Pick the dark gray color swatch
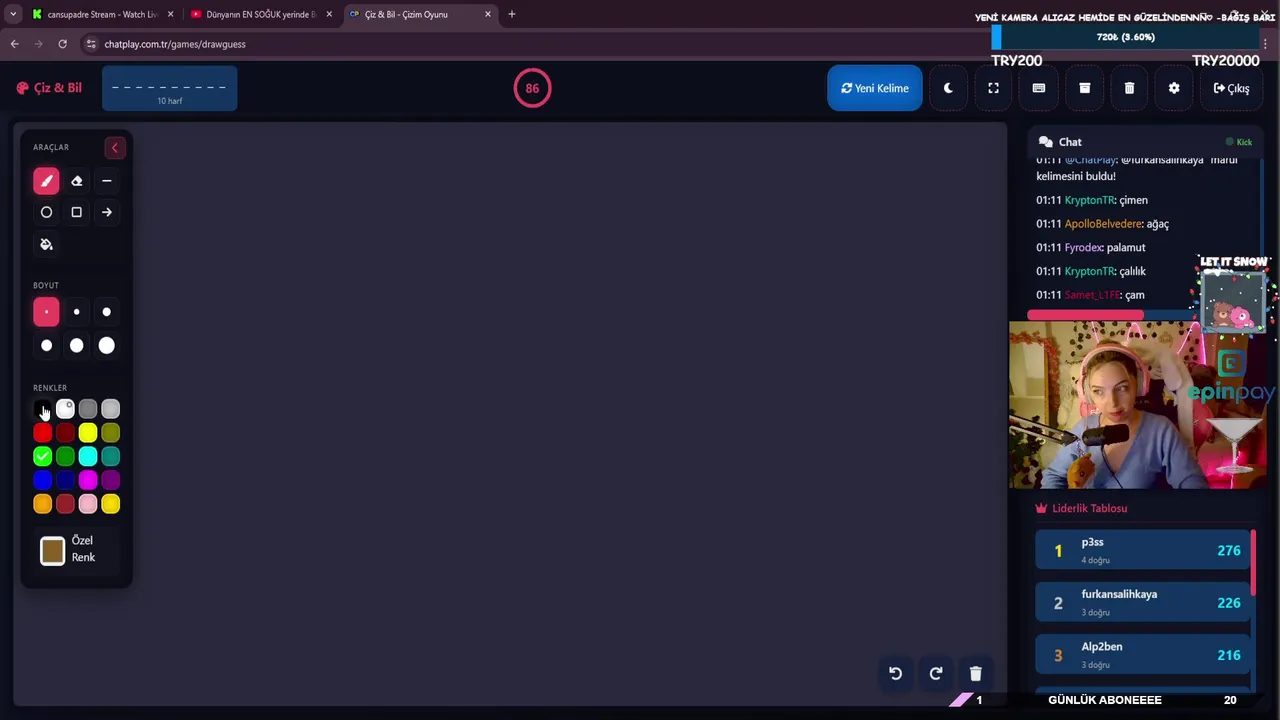Image resolution: width=1280 pixels, height=720 pixels. (x=88, y=409)
